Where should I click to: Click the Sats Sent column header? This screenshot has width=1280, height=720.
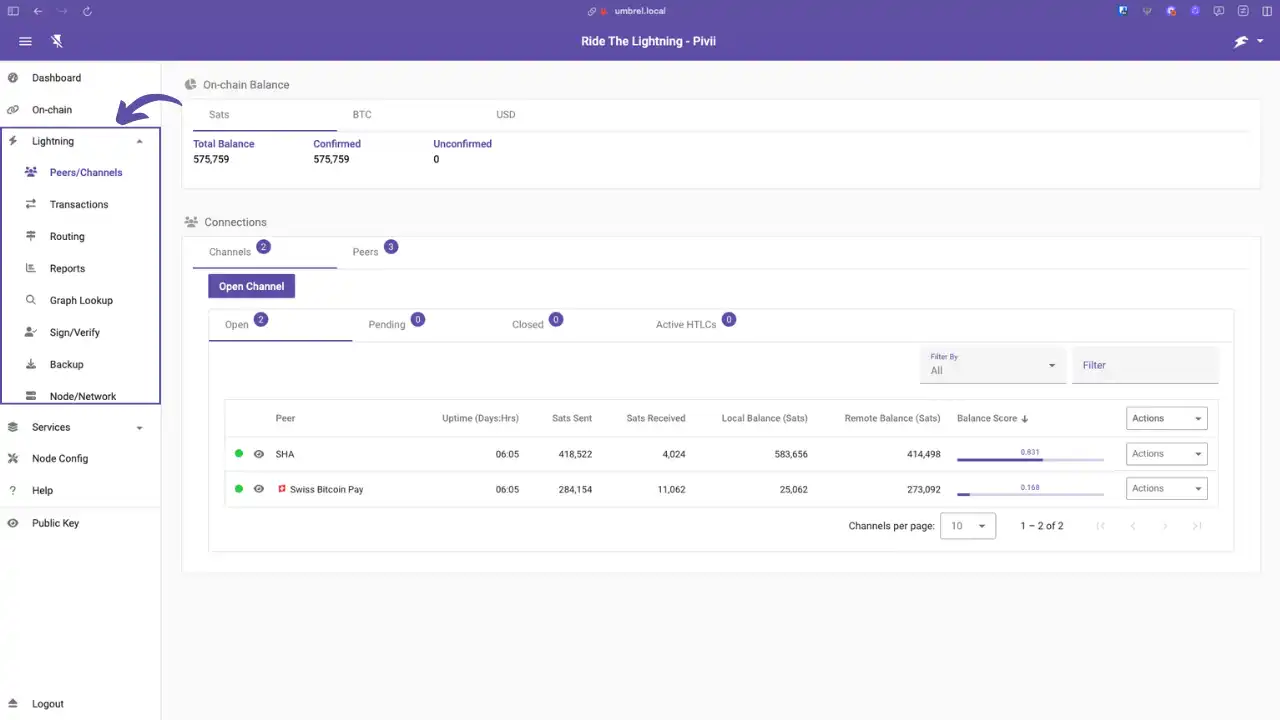572,418
